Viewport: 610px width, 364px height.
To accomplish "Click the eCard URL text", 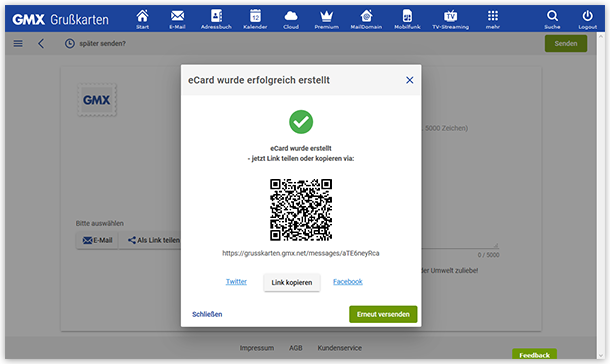I will point(301,253).
